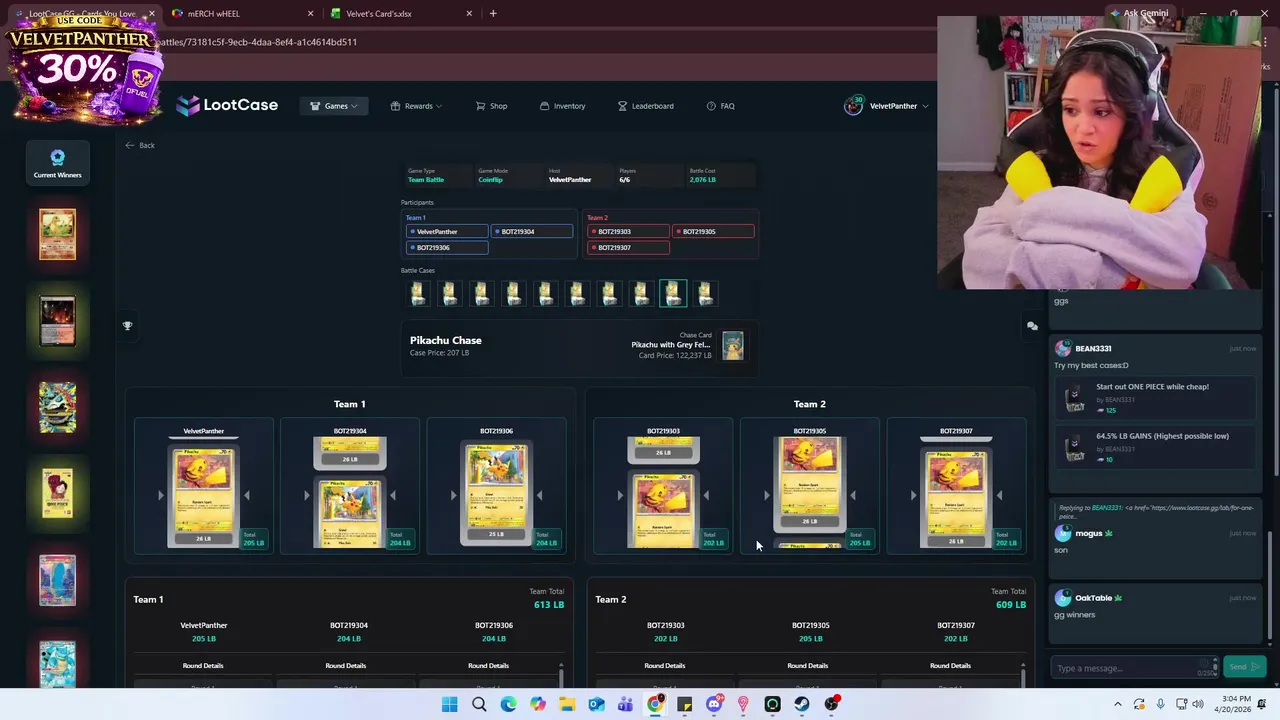Expand the Games dropdown menu
1280x720 pixels.
[x=334, y=106]
